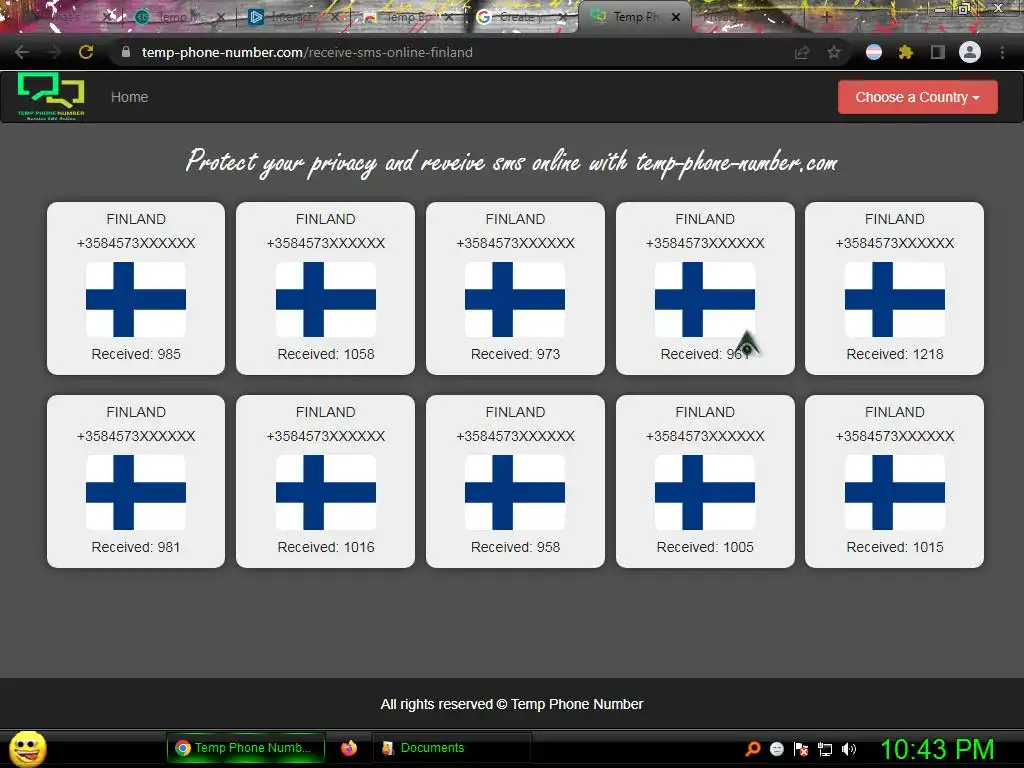Open Finland number with Received: 1218

tap(895, 288)
